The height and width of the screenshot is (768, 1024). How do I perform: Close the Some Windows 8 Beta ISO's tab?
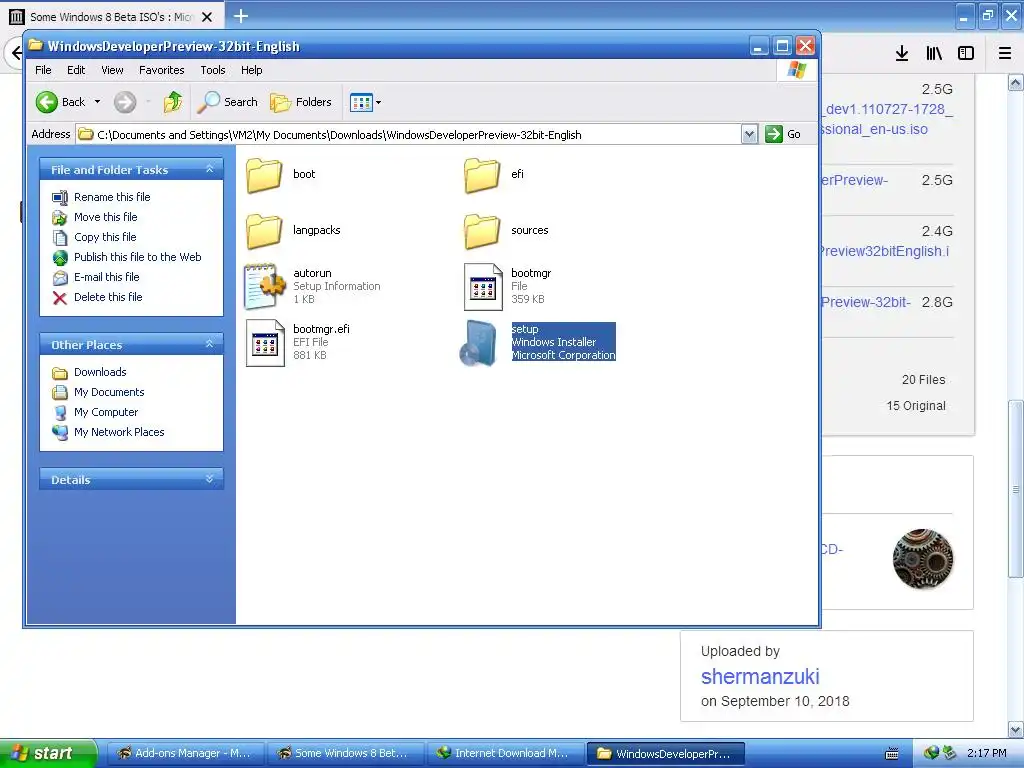tap(206, 17)
